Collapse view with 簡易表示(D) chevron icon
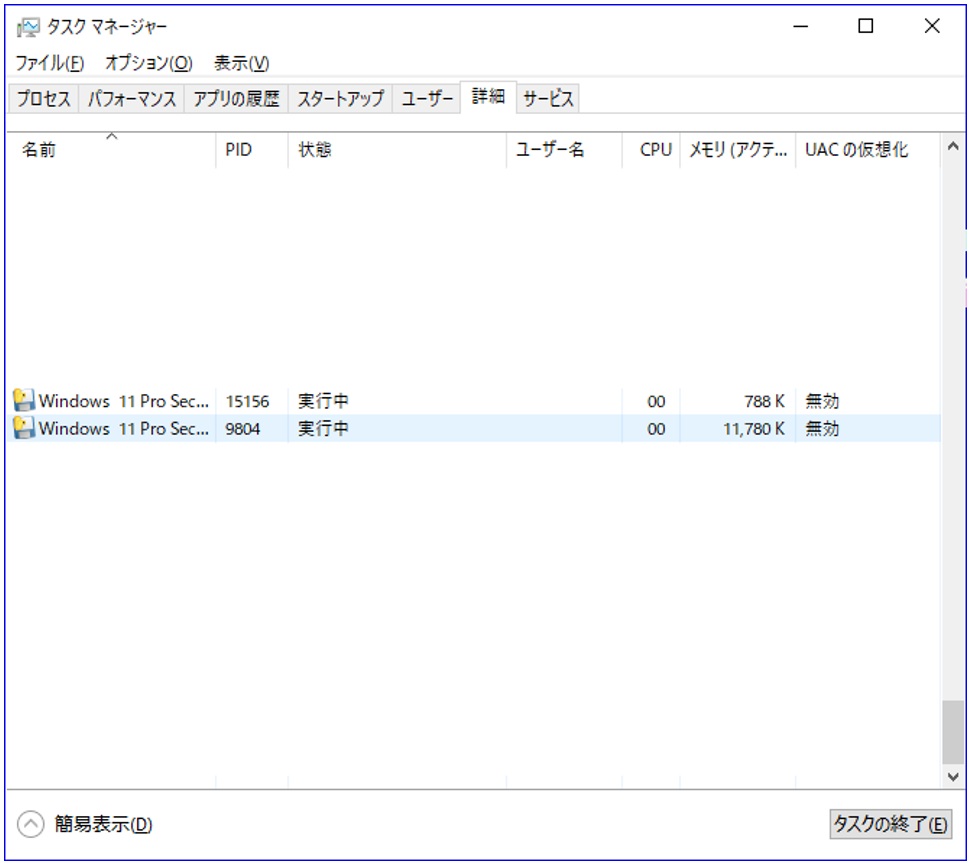 pyautogui.click(x=30, y=824)
